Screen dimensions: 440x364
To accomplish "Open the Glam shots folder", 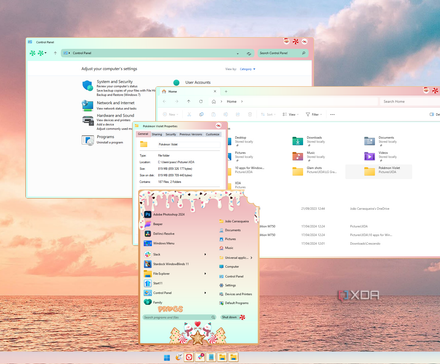I will tap(315, 171).
